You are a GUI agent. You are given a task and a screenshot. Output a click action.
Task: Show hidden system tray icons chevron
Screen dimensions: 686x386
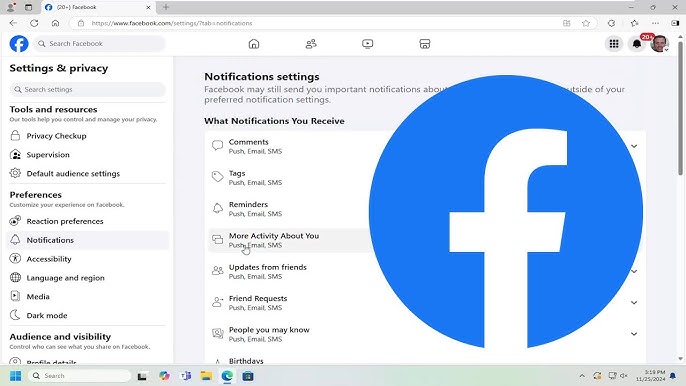coord(582,376)
